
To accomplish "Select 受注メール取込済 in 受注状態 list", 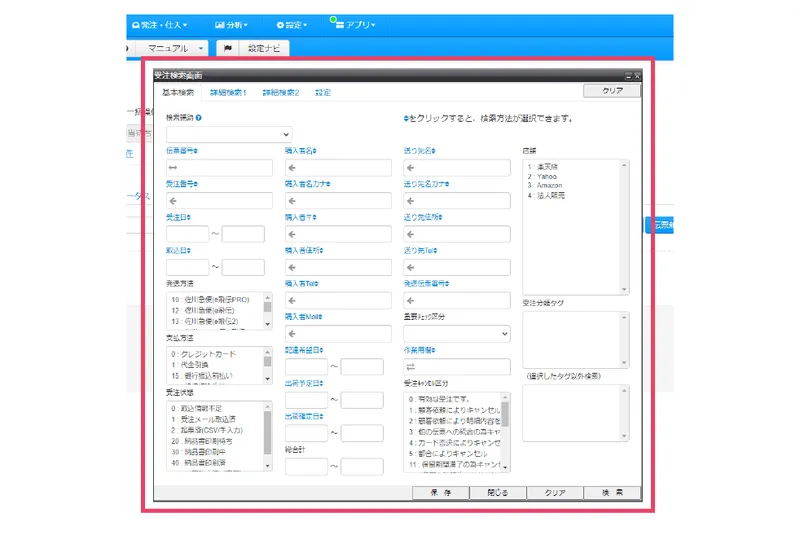I will (203, 419).
